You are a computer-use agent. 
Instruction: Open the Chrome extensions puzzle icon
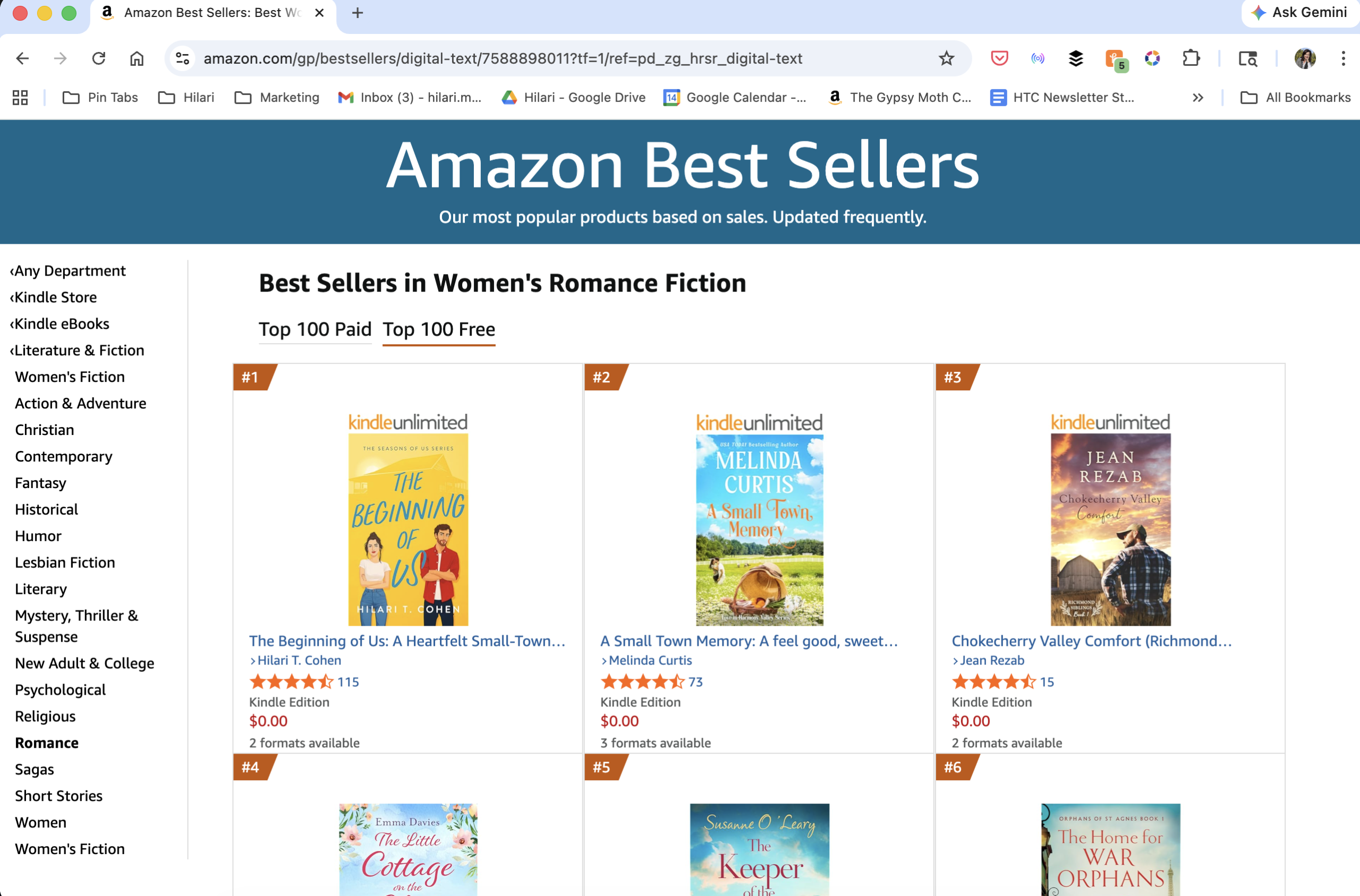tap(1191, 58)
